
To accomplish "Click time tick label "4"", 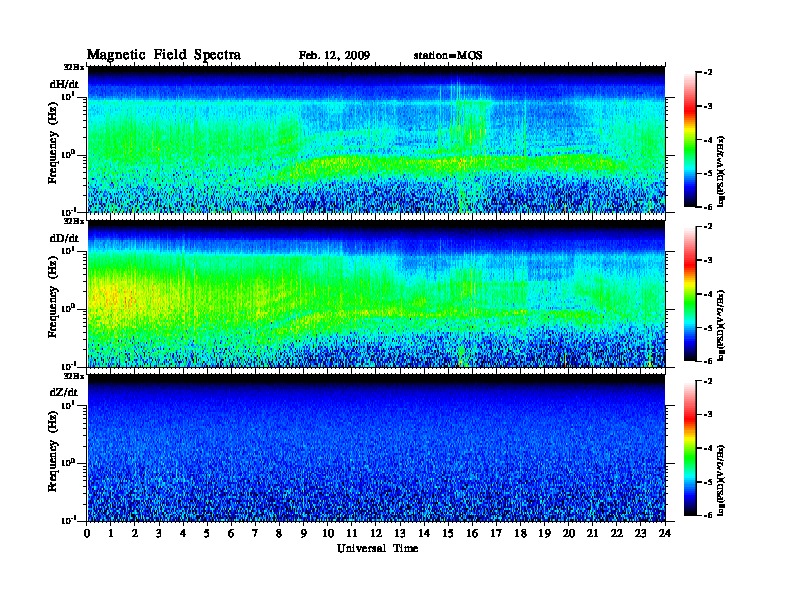I will (183, 533).
